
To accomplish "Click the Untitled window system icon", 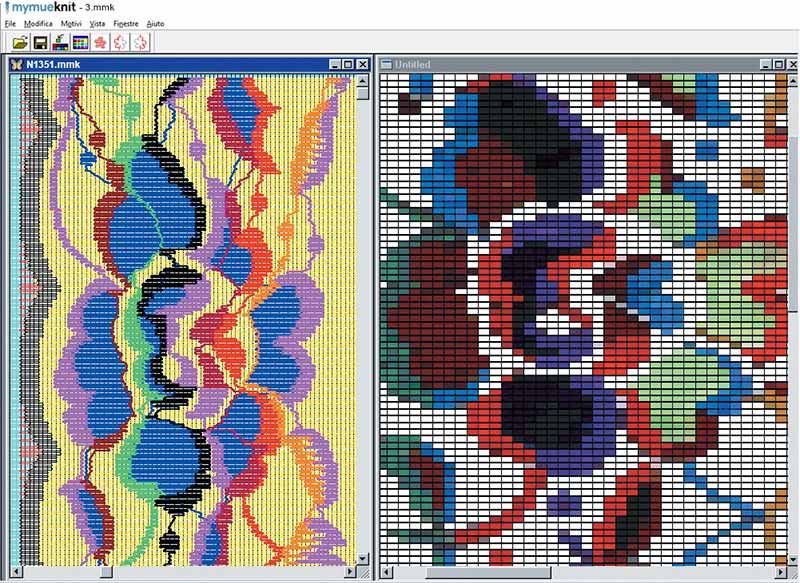I will click(386, 65).
